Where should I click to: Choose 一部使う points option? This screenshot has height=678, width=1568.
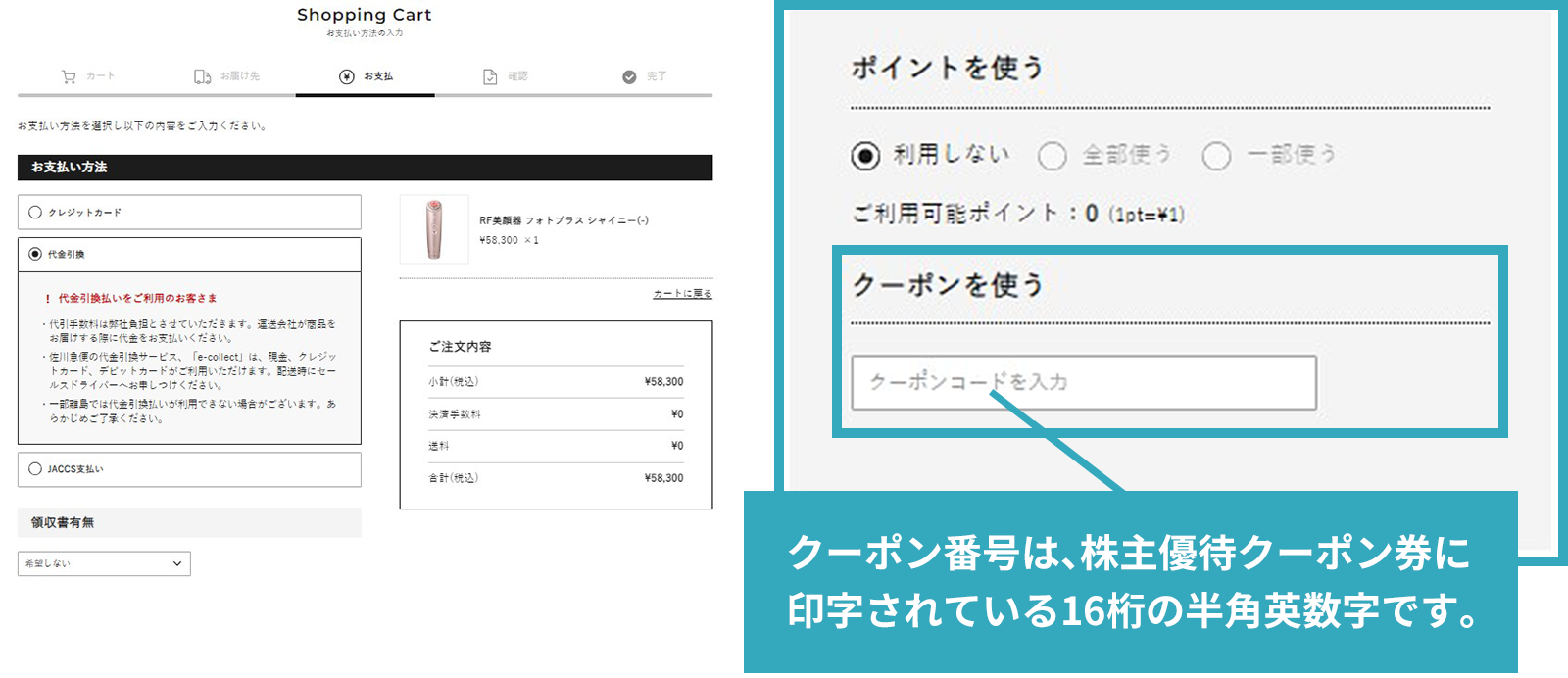point(1216,156)
